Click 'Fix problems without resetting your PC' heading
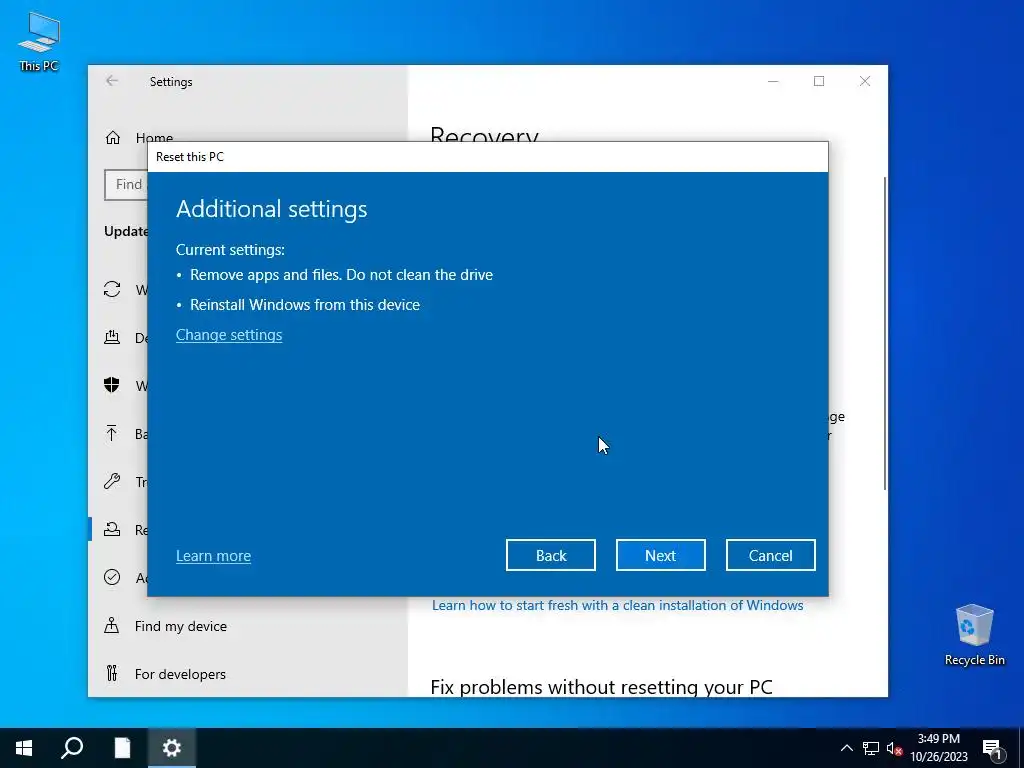 601,687
